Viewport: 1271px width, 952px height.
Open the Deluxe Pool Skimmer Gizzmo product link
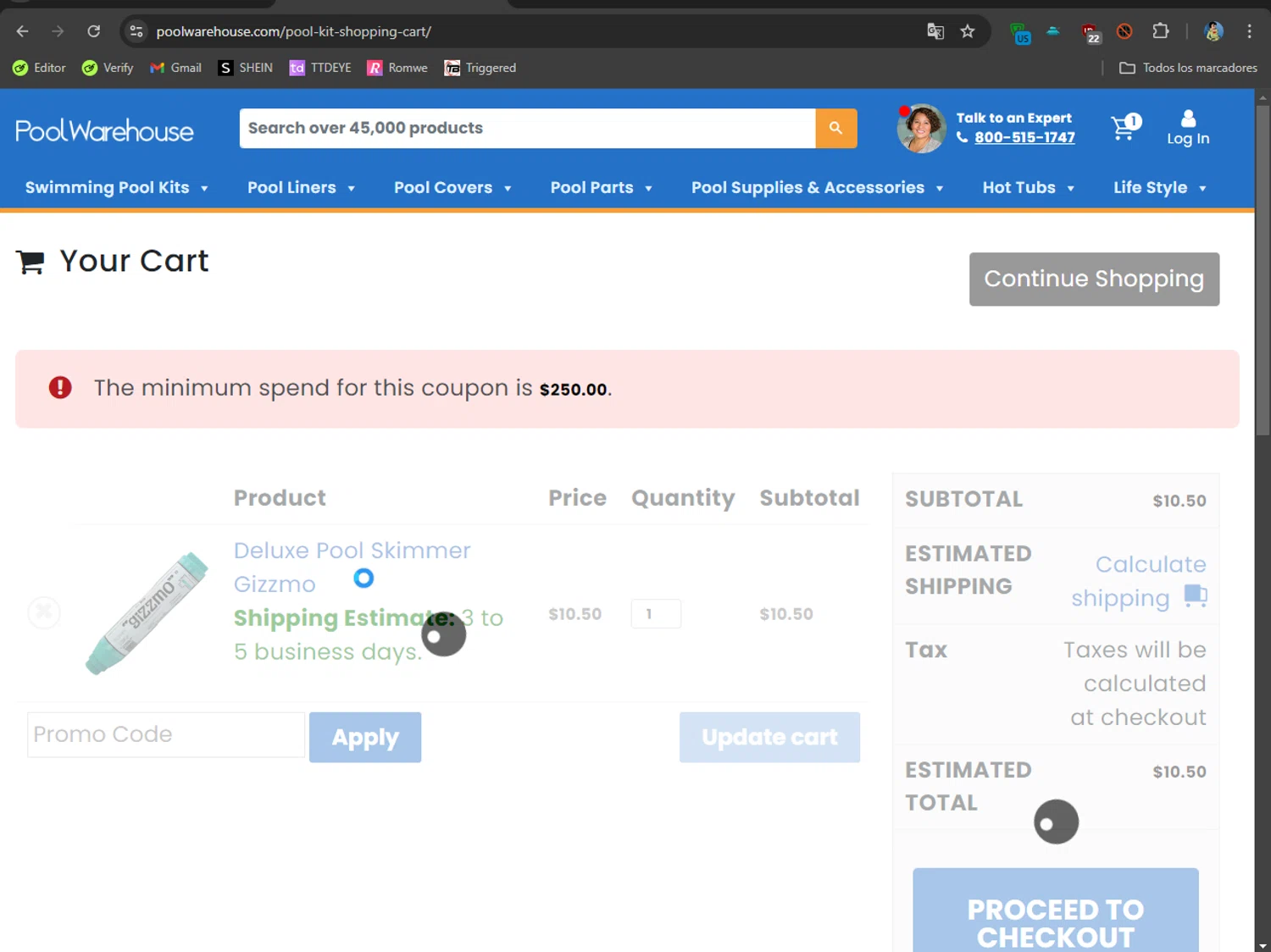coord(352,567)
